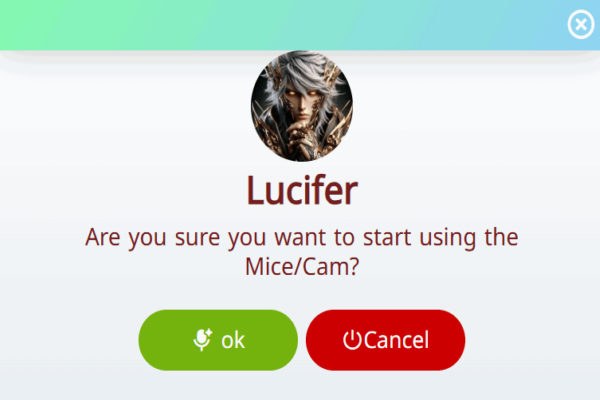Dismiss the popup via circled X icon
Viewport: 600px width, 400px height.
click(x=580, y=24)
